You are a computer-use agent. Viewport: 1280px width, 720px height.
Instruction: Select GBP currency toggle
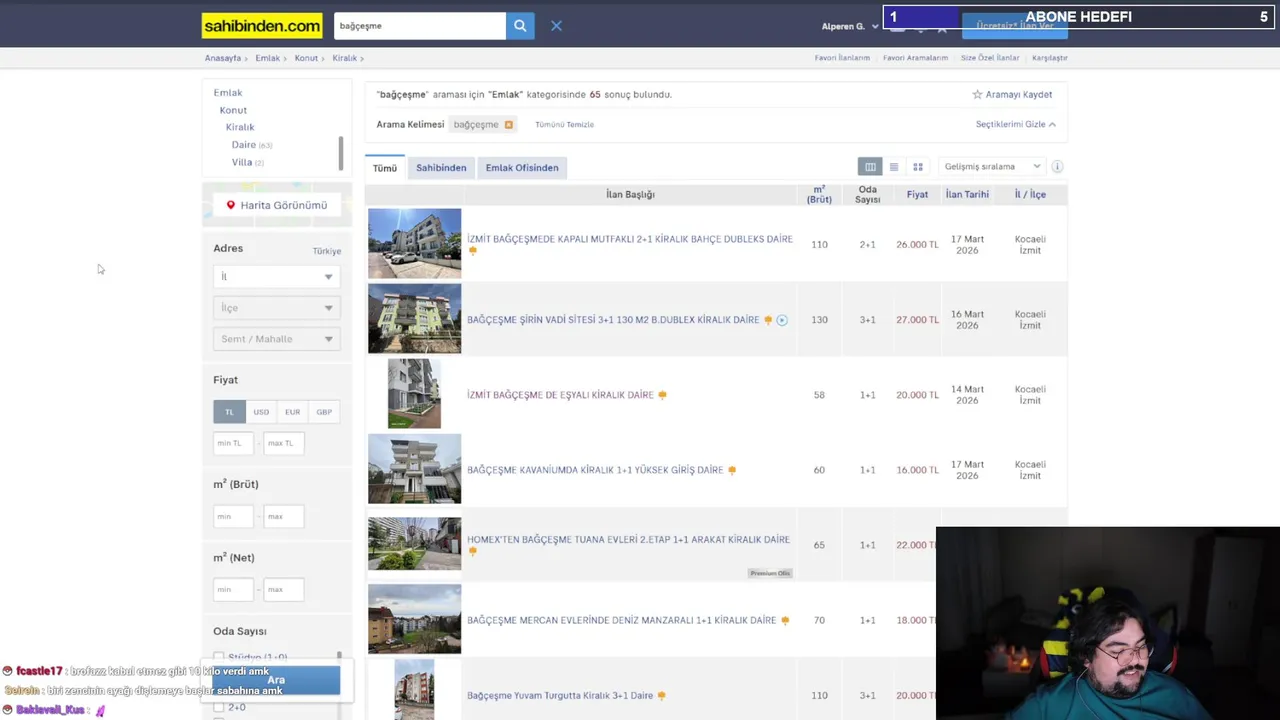tap(324, 412)
